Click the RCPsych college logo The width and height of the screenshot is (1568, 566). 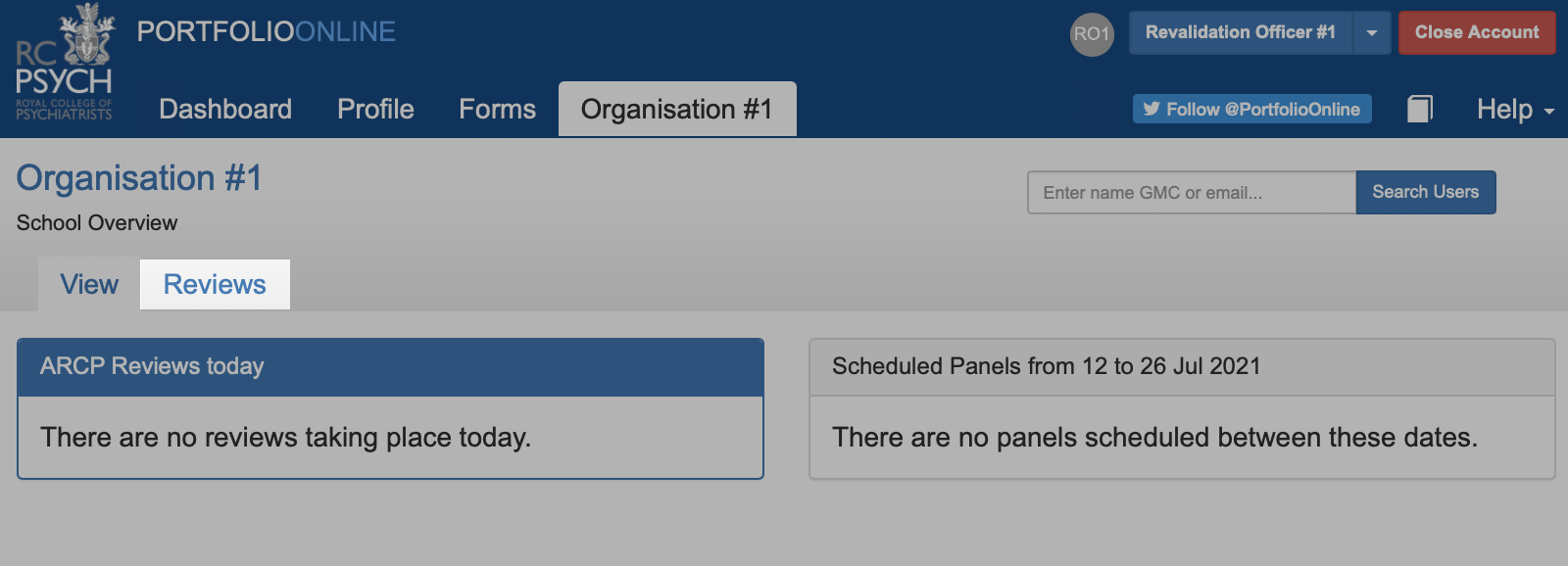pyautogui.click(x=65, y=63)
